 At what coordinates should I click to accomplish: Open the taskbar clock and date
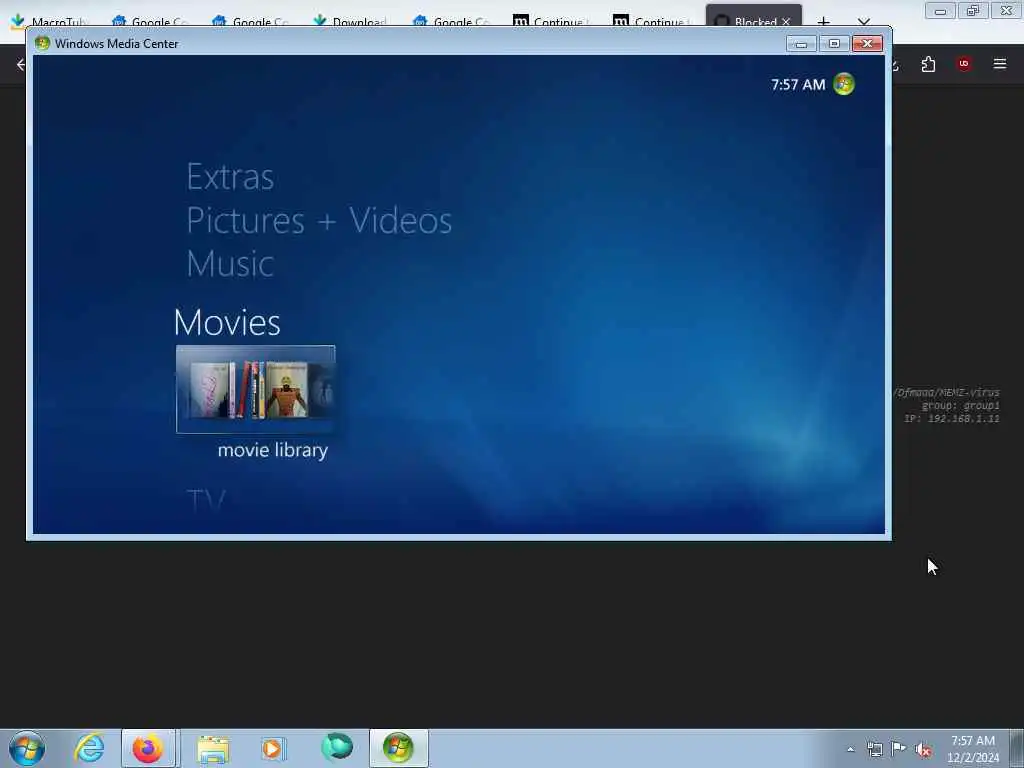(972, 749)
